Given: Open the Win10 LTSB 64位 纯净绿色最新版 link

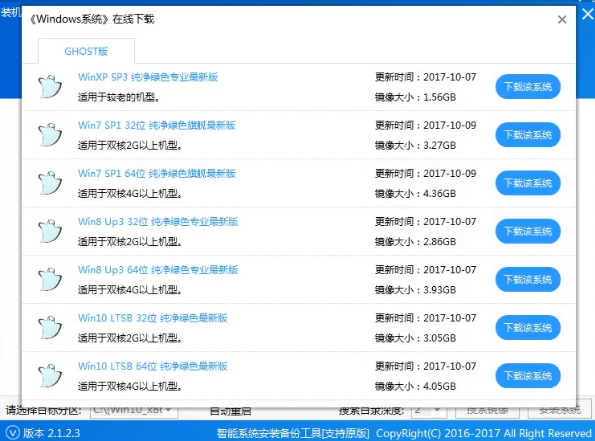Looking at the screenshot, I should (153, 366).
